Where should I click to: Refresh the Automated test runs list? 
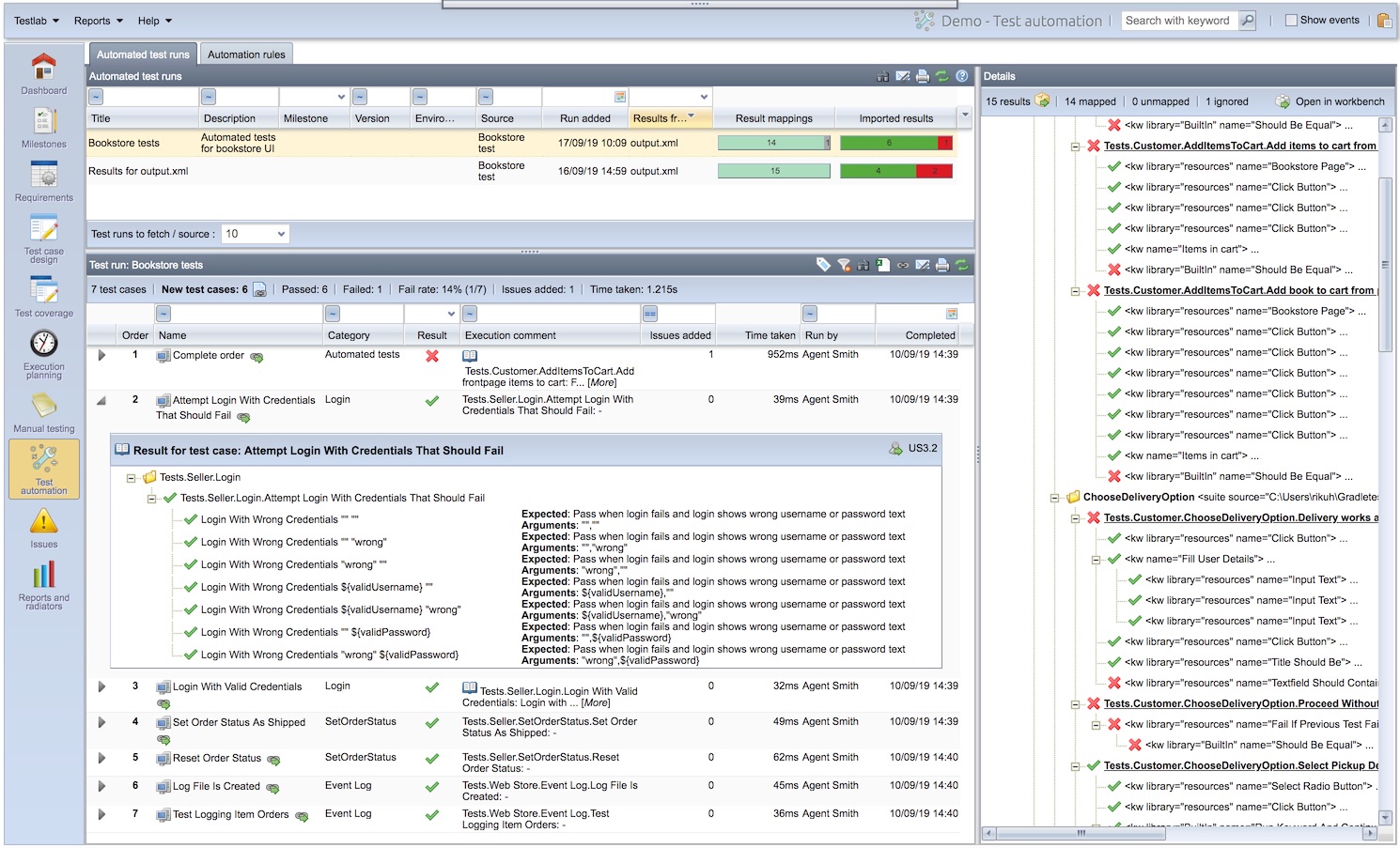click(941, 76)
